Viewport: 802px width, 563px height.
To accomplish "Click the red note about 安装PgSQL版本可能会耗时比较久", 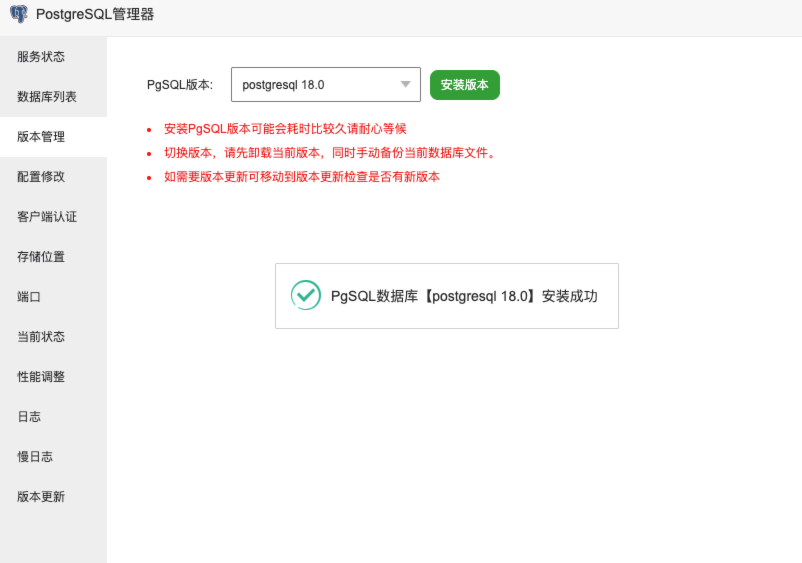I will click(285, 129).
